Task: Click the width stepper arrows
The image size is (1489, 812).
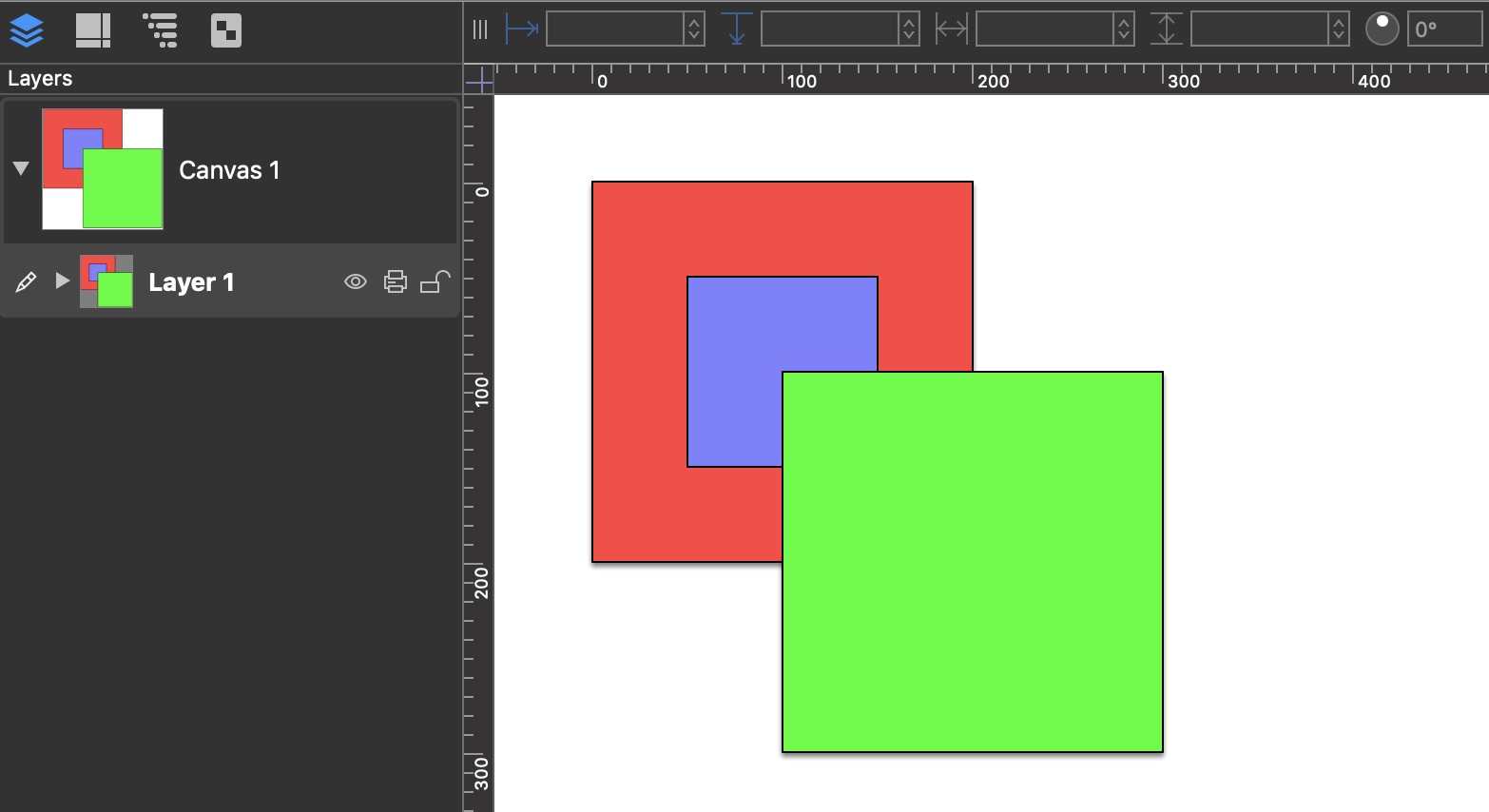Action: [1125, 29]
